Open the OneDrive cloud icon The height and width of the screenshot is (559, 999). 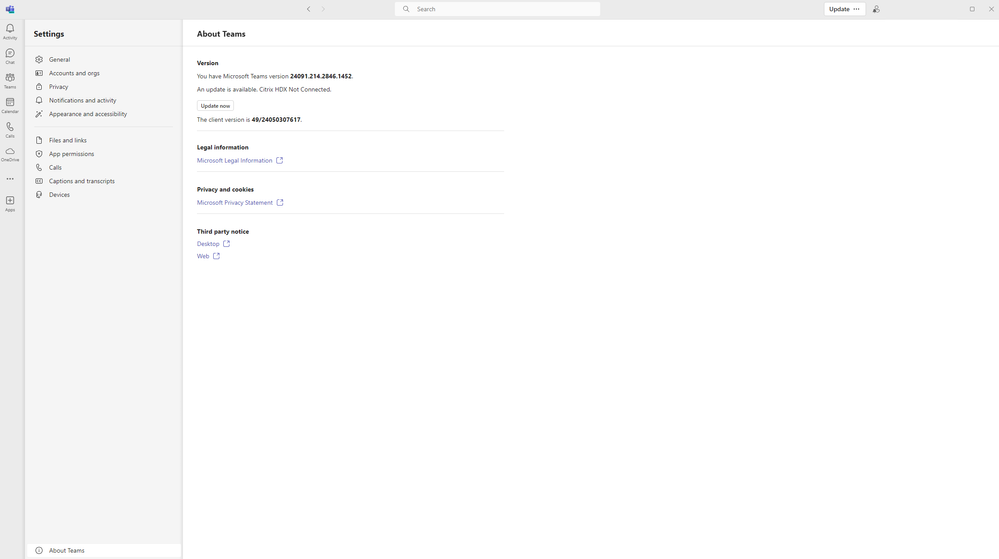coord(10,154)
